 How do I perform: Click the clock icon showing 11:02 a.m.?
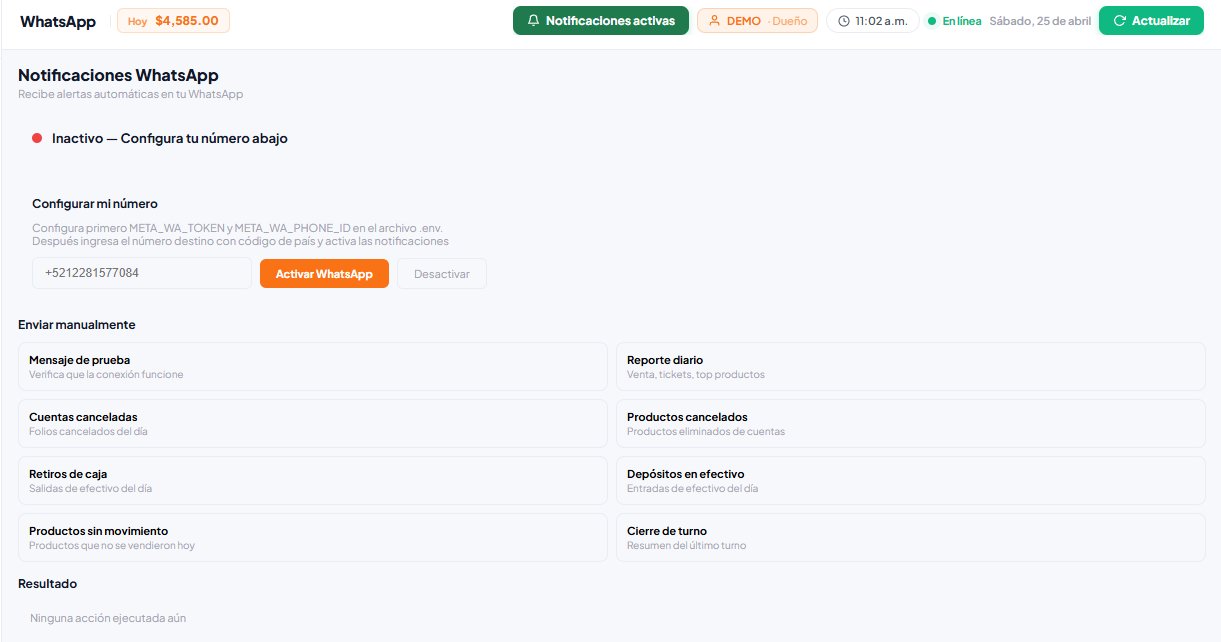(844, 21)
